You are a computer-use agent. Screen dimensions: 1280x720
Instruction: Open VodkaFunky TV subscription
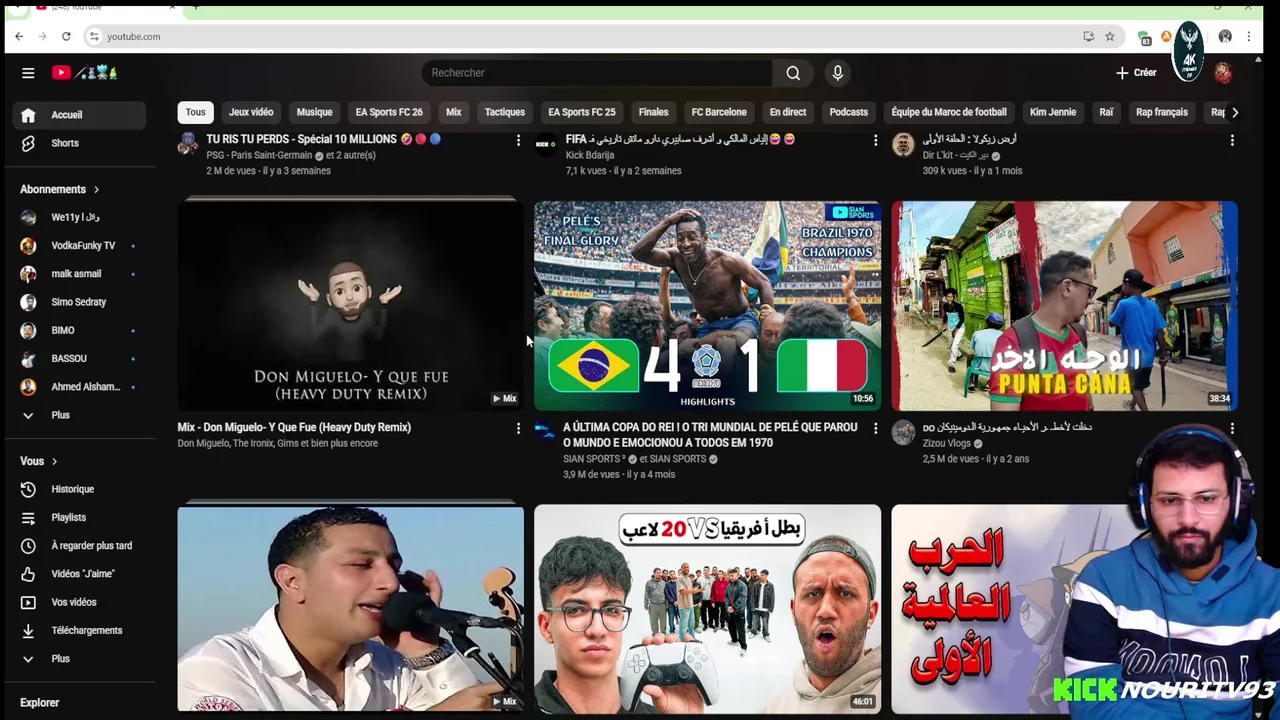[80, 245]
